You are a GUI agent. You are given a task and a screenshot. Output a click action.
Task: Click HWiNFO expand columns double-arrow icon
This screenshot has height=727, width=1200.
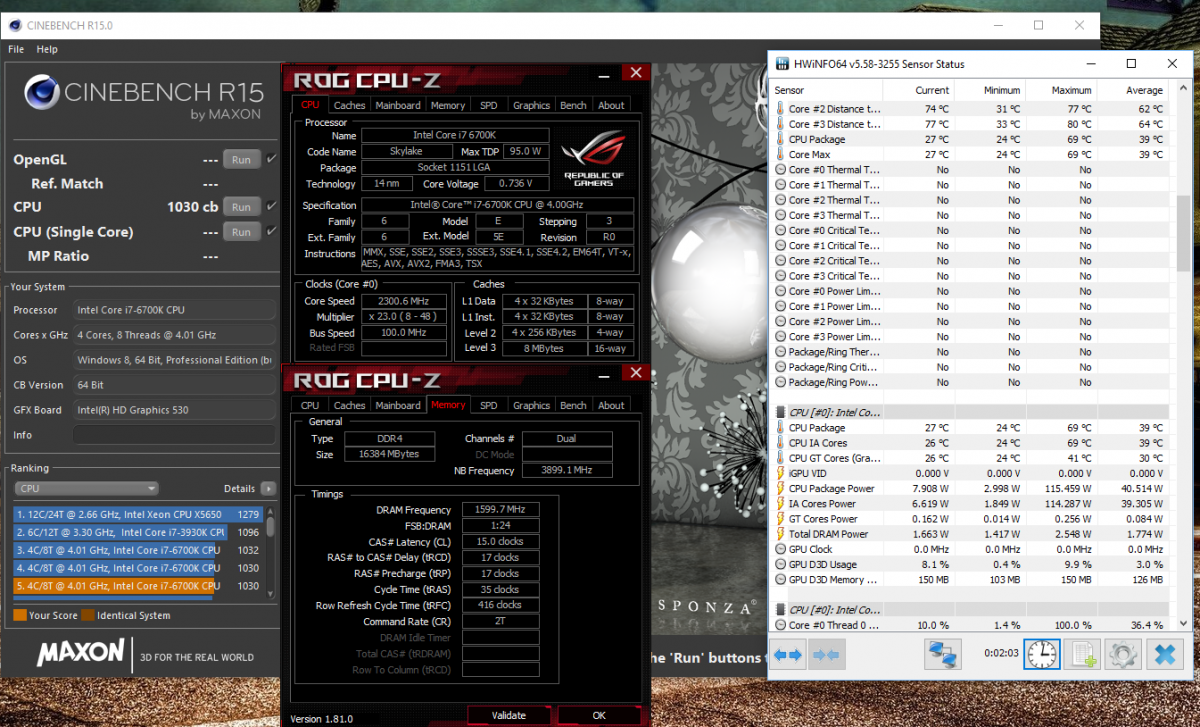788,655
